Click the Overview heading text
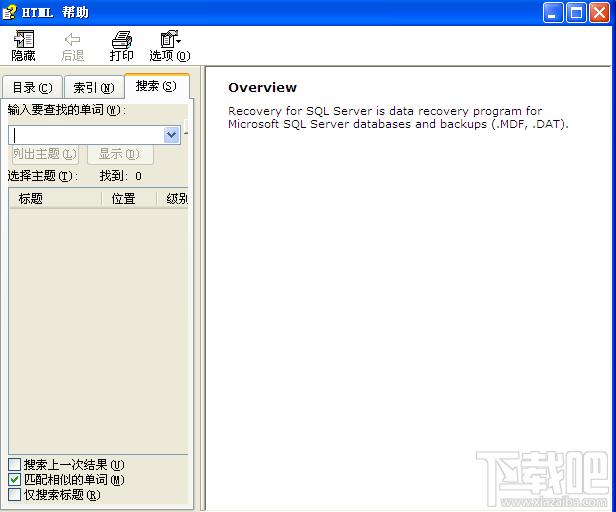This screenshot has height=512, width=616. click(262, 87)
